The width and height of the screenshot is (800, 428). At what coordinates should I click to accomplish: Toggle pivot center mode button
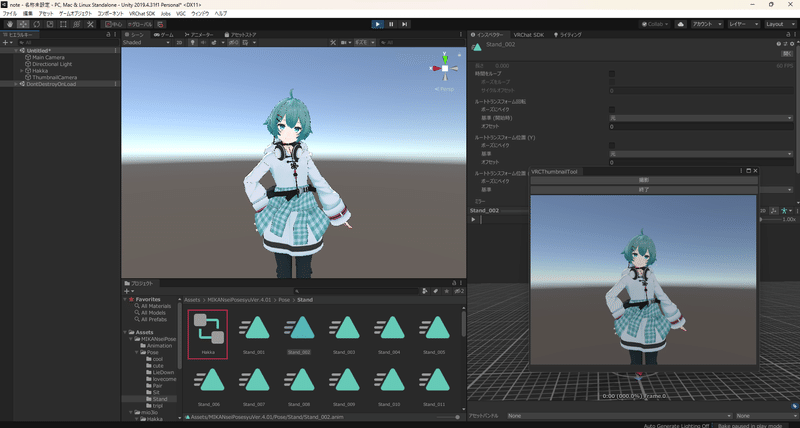pyautogui.click(x=113, y=24)
